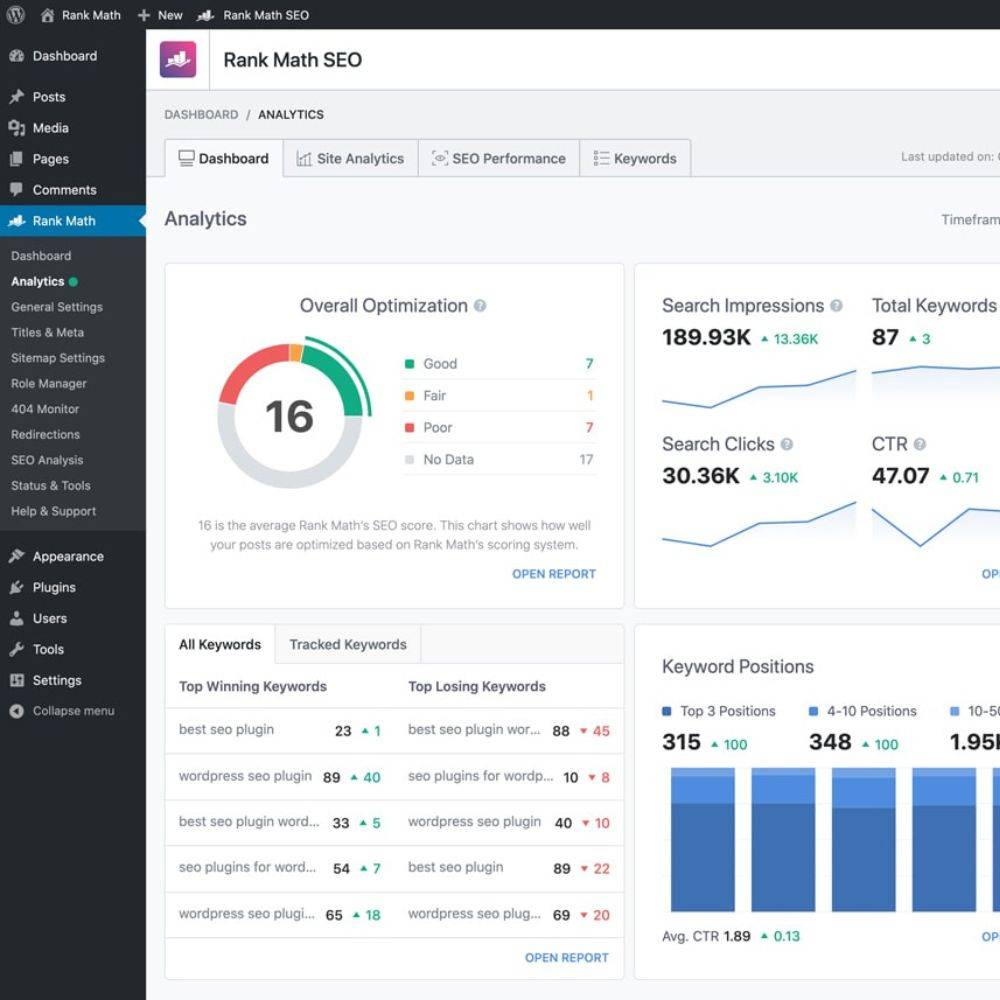The image size is (1000, 1000).
Task: Click winning keyword 'wordpress seo plugin' with 89
Action: coord(279,777)
